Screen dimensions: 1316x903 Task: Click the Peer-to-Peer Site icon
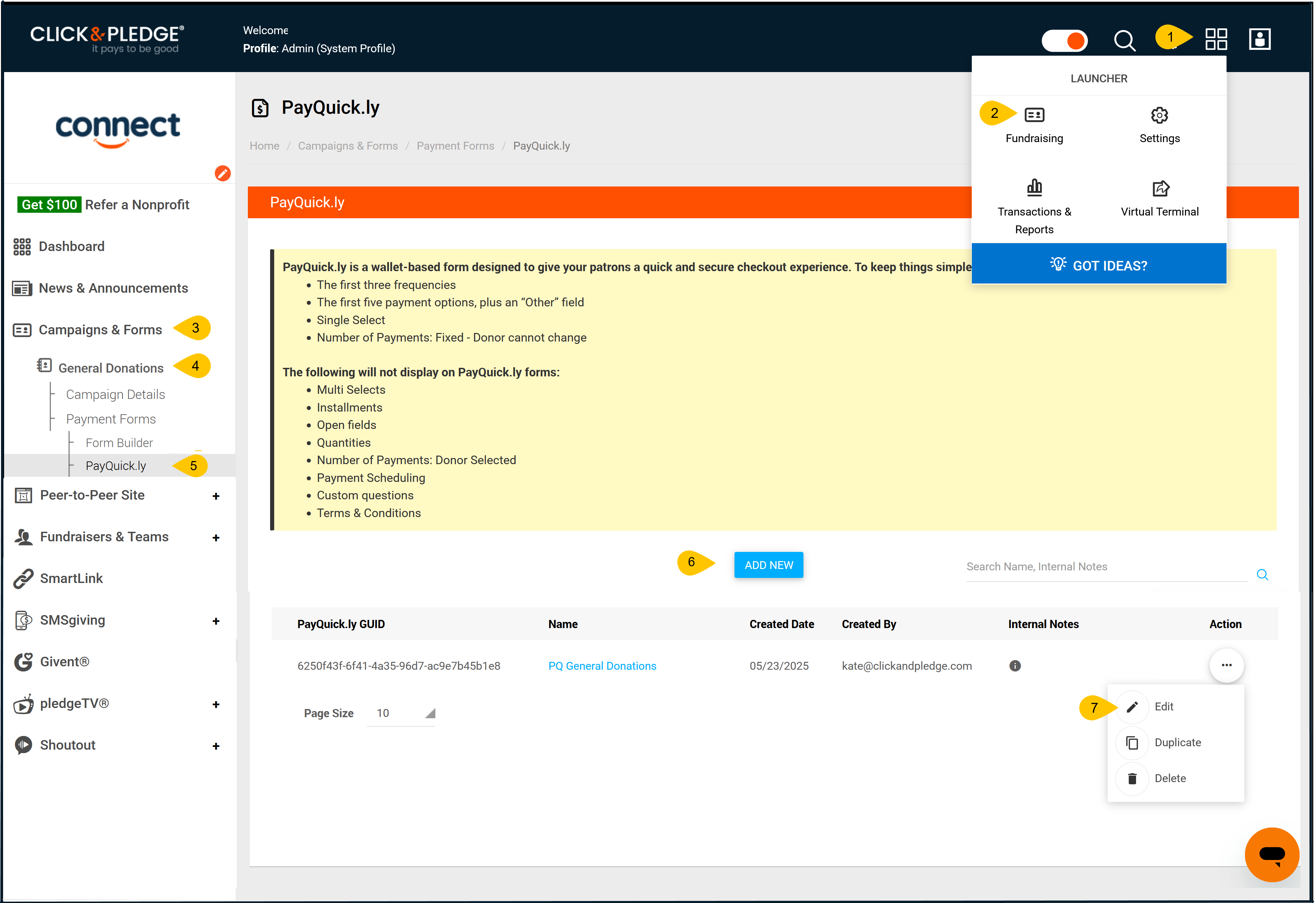pyautogui.click(x=23, y=496)
